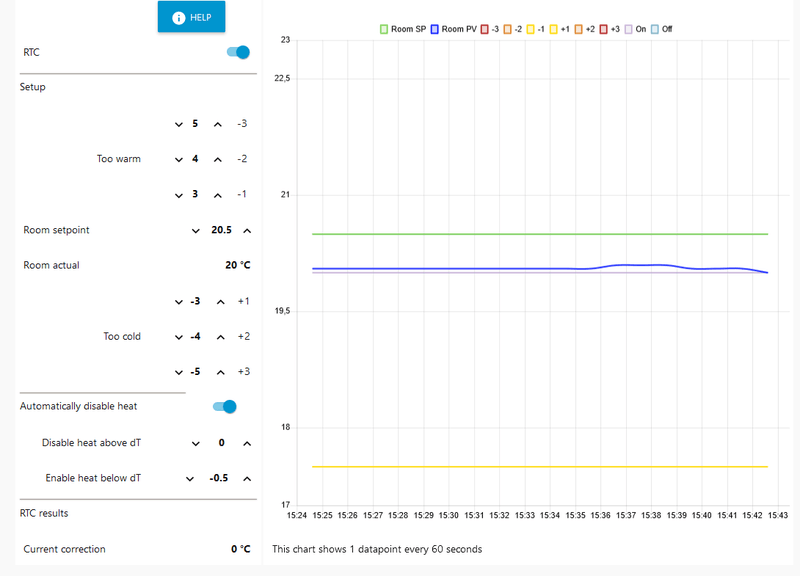Hide the green Room SP series in legend
This screenshot has height=576, width=800.
pos(382,28)
